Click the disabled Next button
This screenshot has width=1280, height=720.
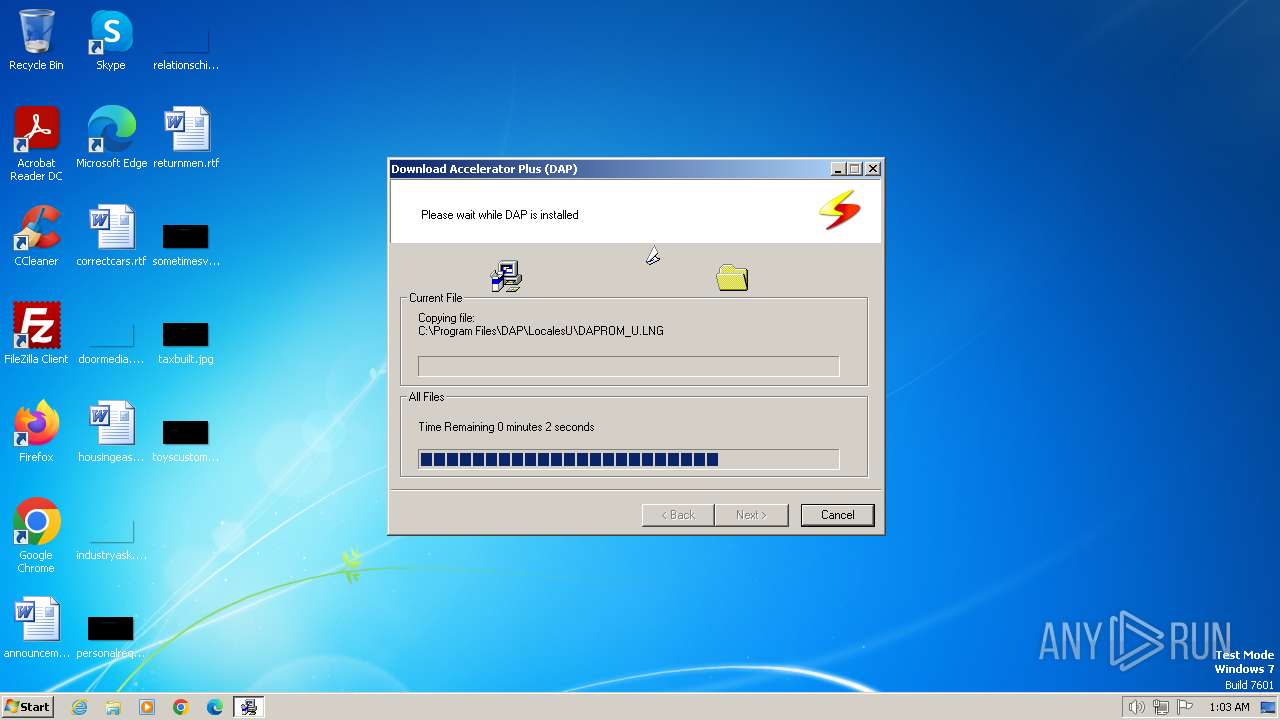(751, 515)
